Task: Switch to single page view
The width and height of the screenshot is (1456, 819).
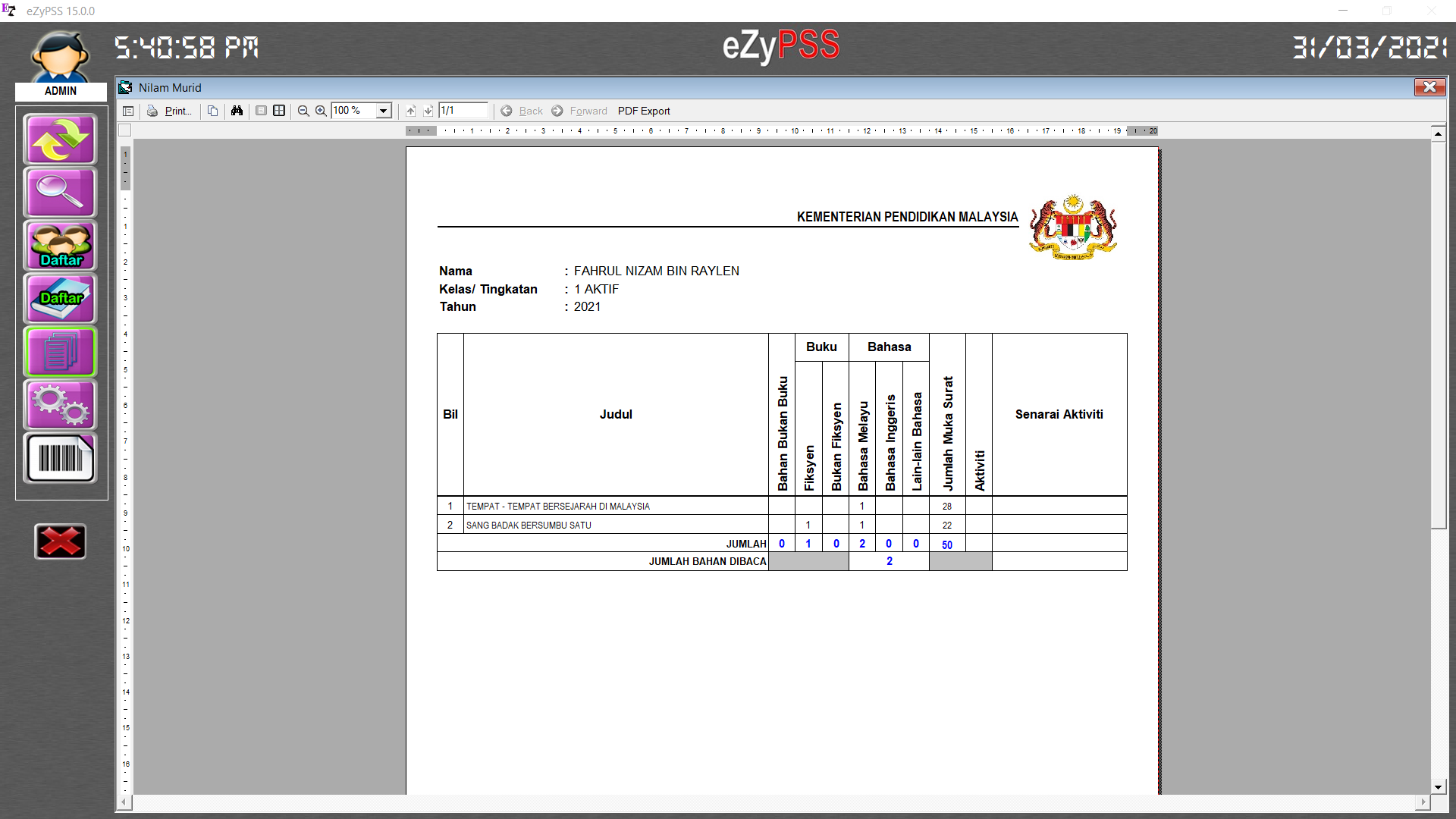Action: [261, 111]
